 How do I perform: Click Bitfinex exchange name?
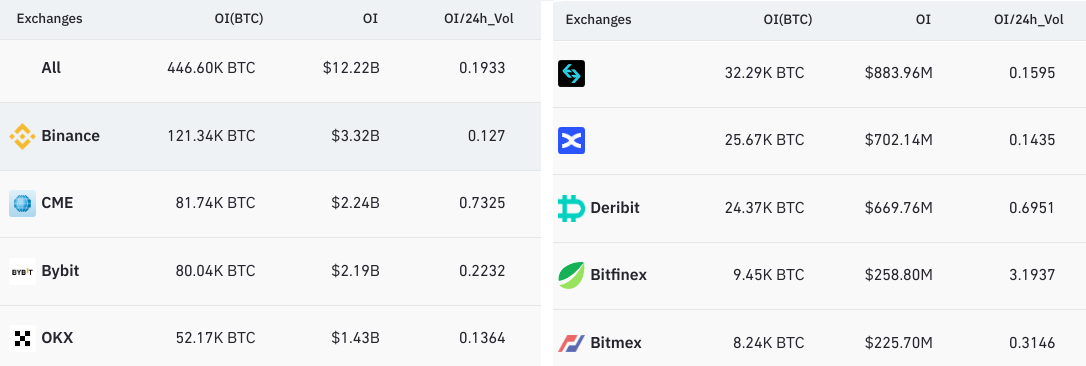click(618, 275)
